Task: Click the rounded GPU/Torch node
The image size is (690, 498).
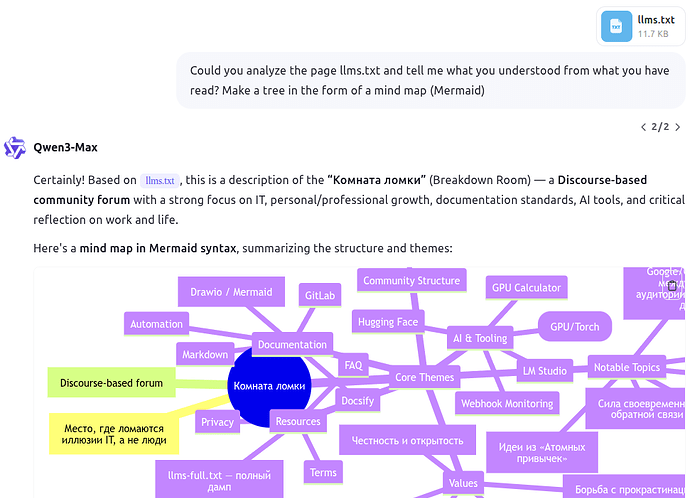Action: (575, 327)
